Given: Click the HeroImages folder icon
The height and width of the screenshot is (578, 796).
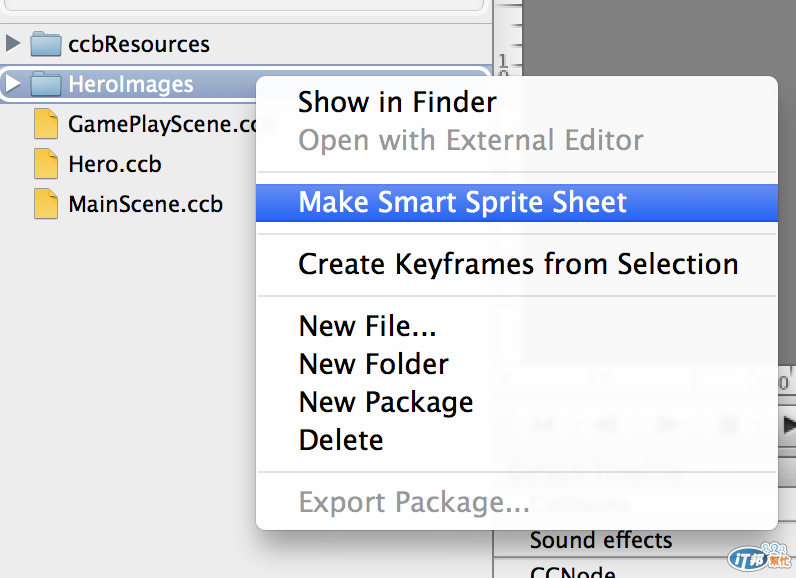Looking at the screenshot, I should tap(46, 84).
